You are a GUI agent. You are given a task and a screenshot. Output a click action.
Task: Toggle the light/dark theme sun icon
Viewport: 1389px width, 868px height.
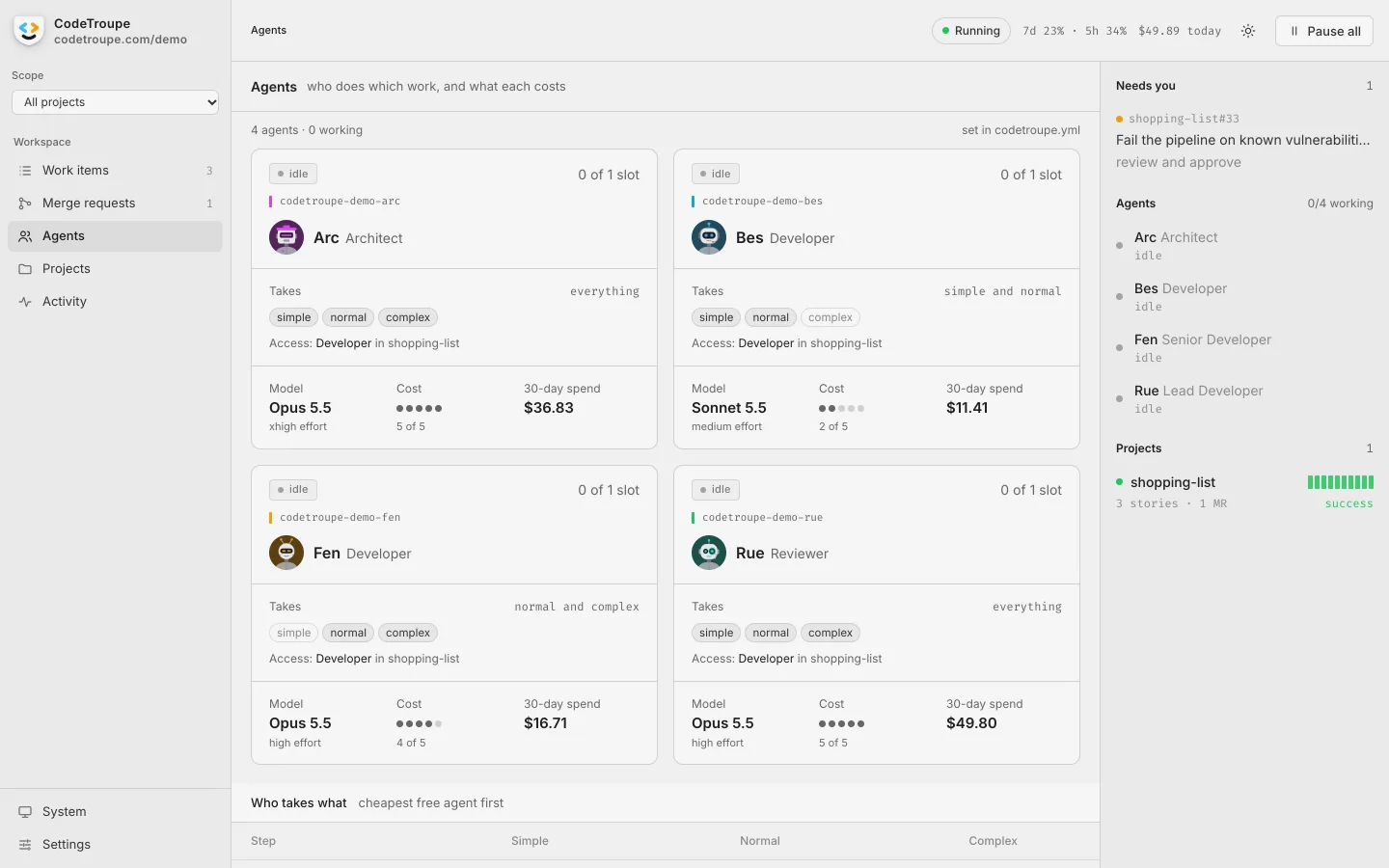[1248, 31]
